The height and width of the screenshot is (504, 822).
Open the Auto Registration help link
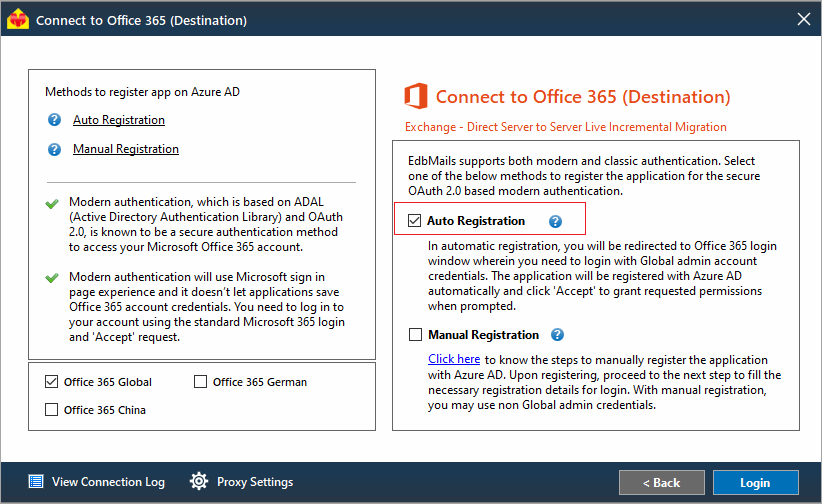tap(119, 120)
